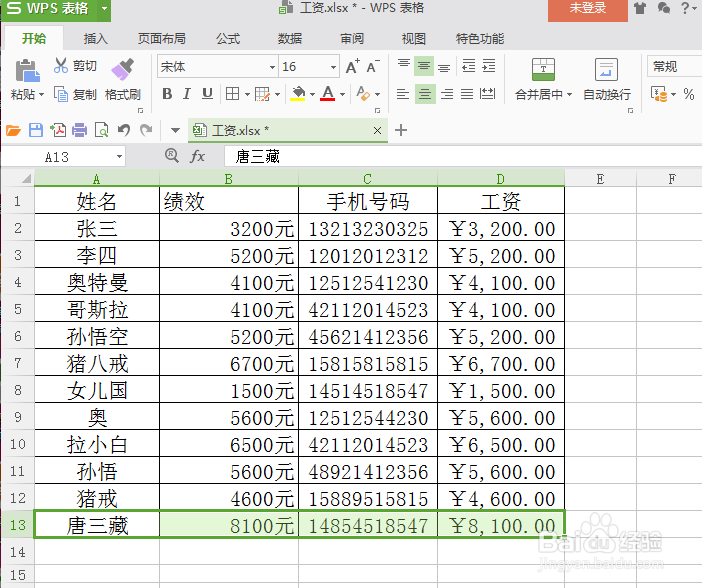Align text left
The image size is (702, 588).
pos(403,94)
